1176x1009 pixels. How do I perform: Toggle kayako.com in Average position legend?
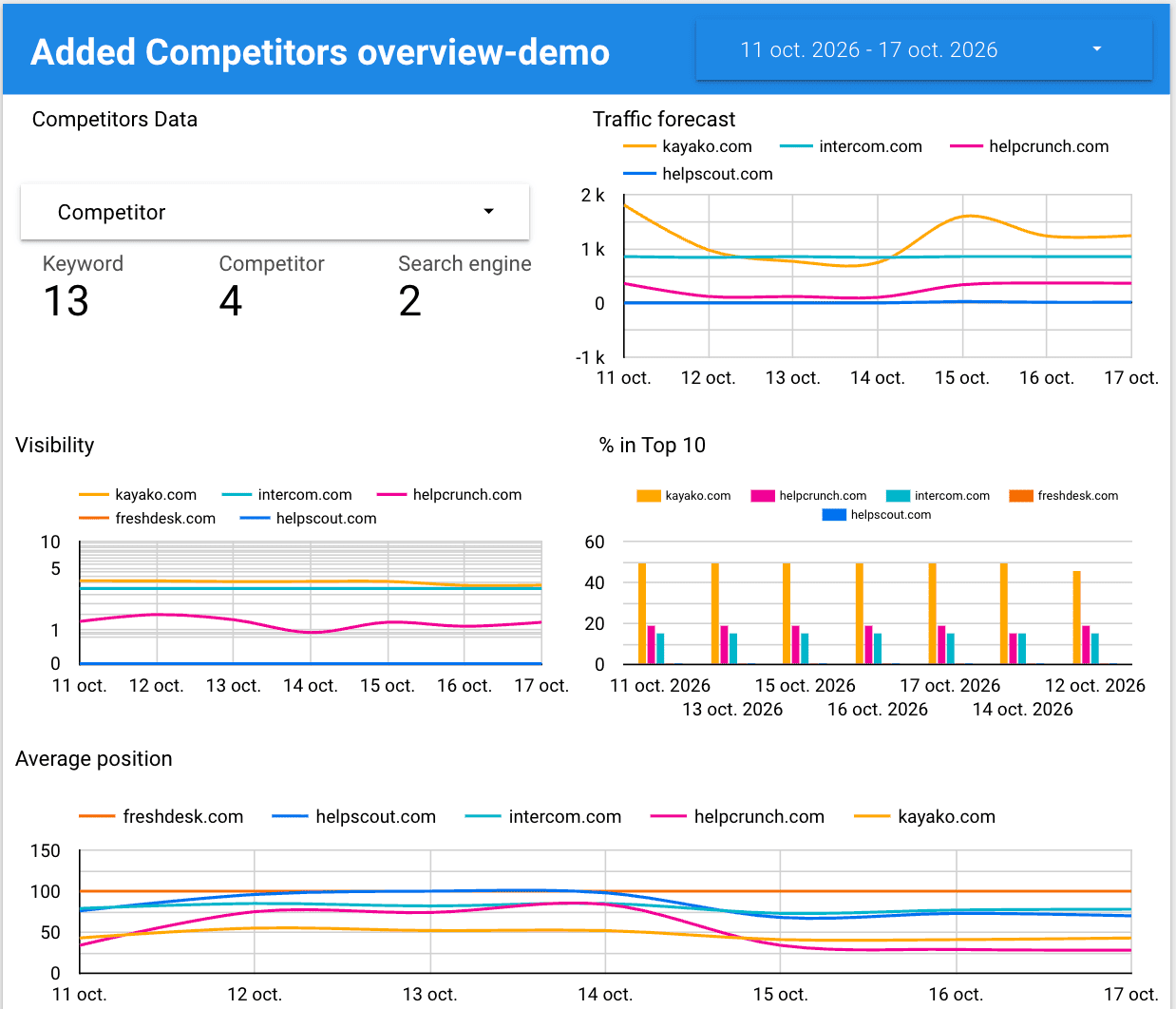click(x=925, y=817)
